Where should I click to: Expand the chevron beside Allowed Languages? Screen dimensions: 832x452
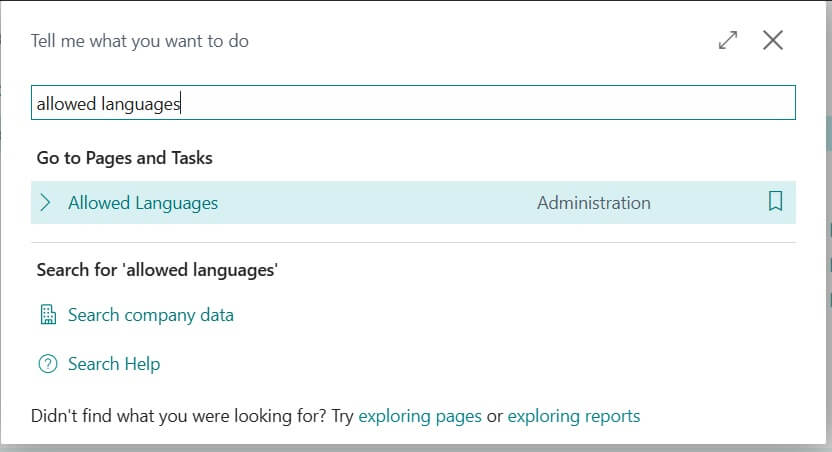click(45, 203)
